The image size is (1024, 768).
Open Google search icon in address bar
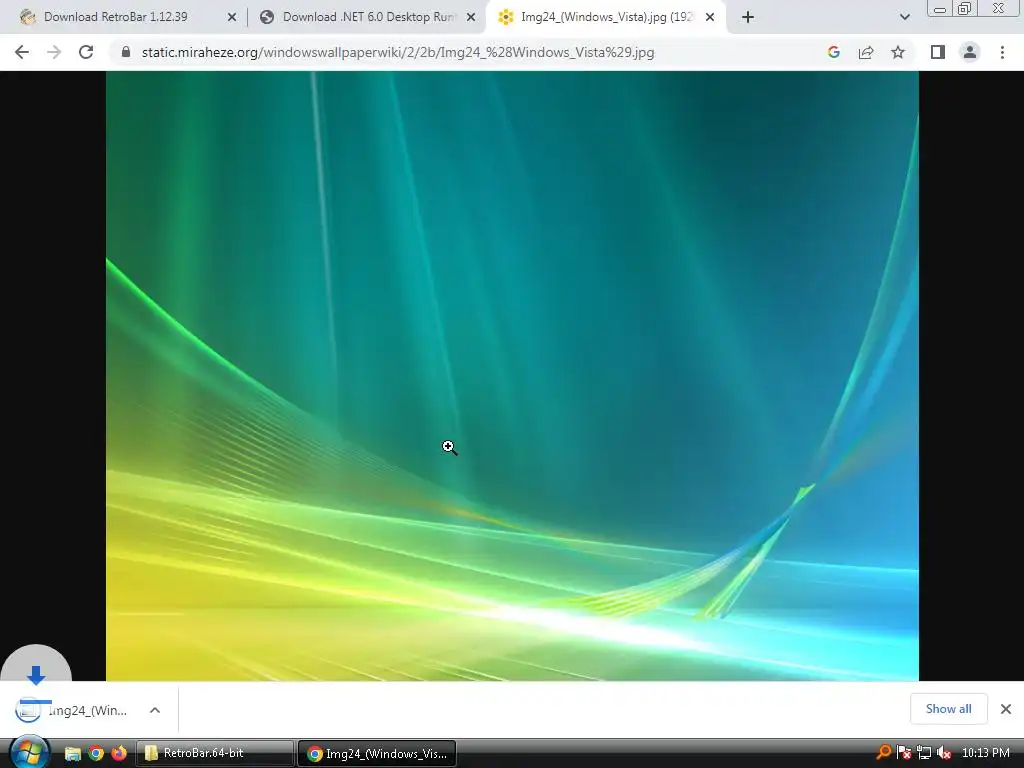coord(833,52)
